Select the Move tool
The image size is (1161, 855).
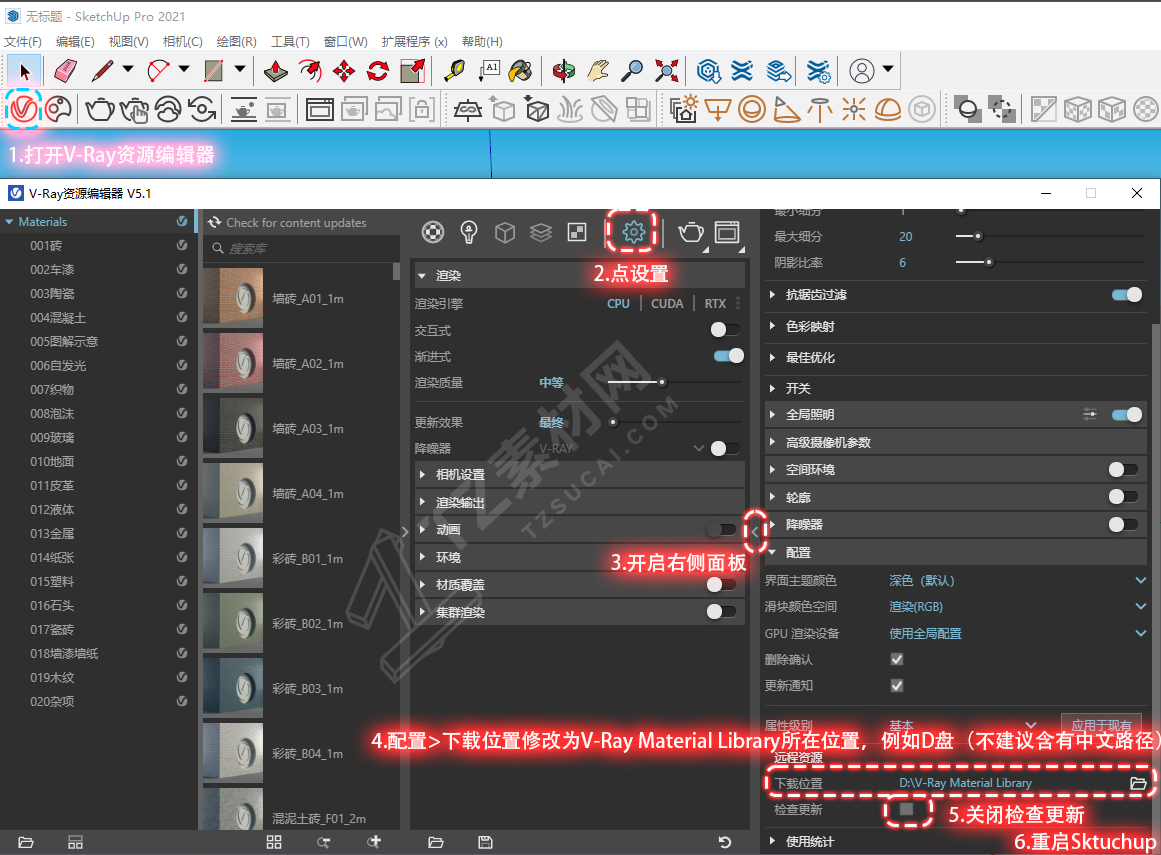click(x=344, y=71)
